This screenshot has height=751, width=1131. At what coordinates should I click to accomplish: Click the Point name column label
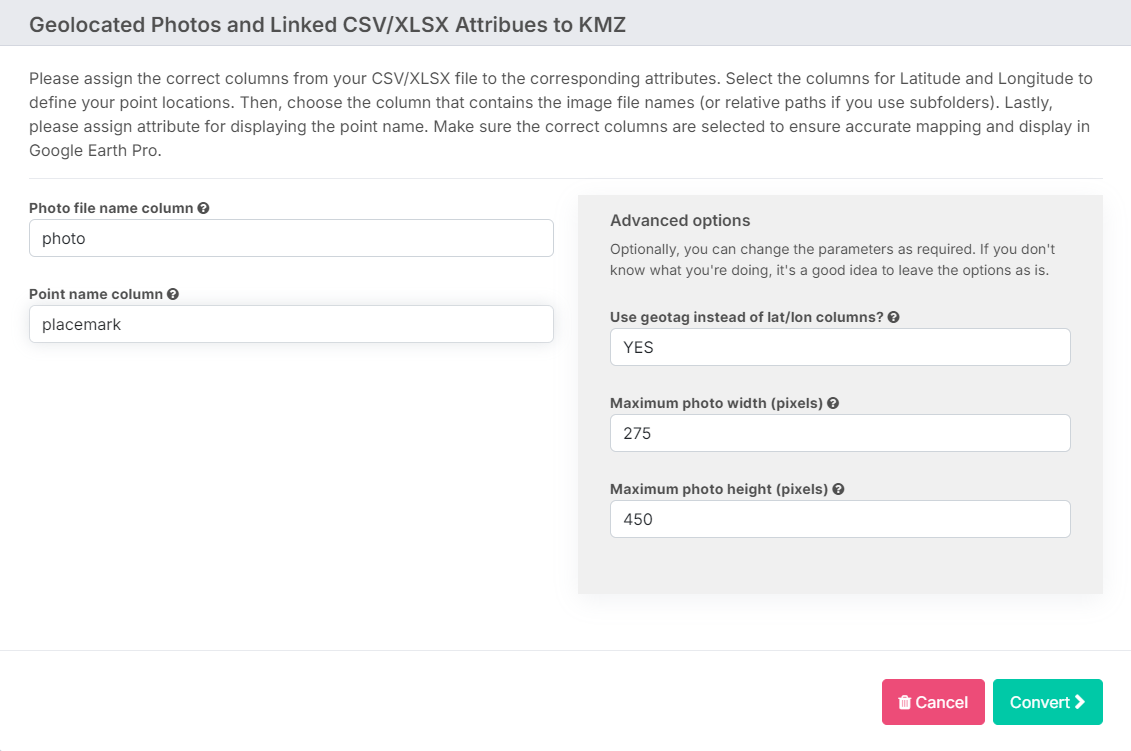tap(96, 294)
